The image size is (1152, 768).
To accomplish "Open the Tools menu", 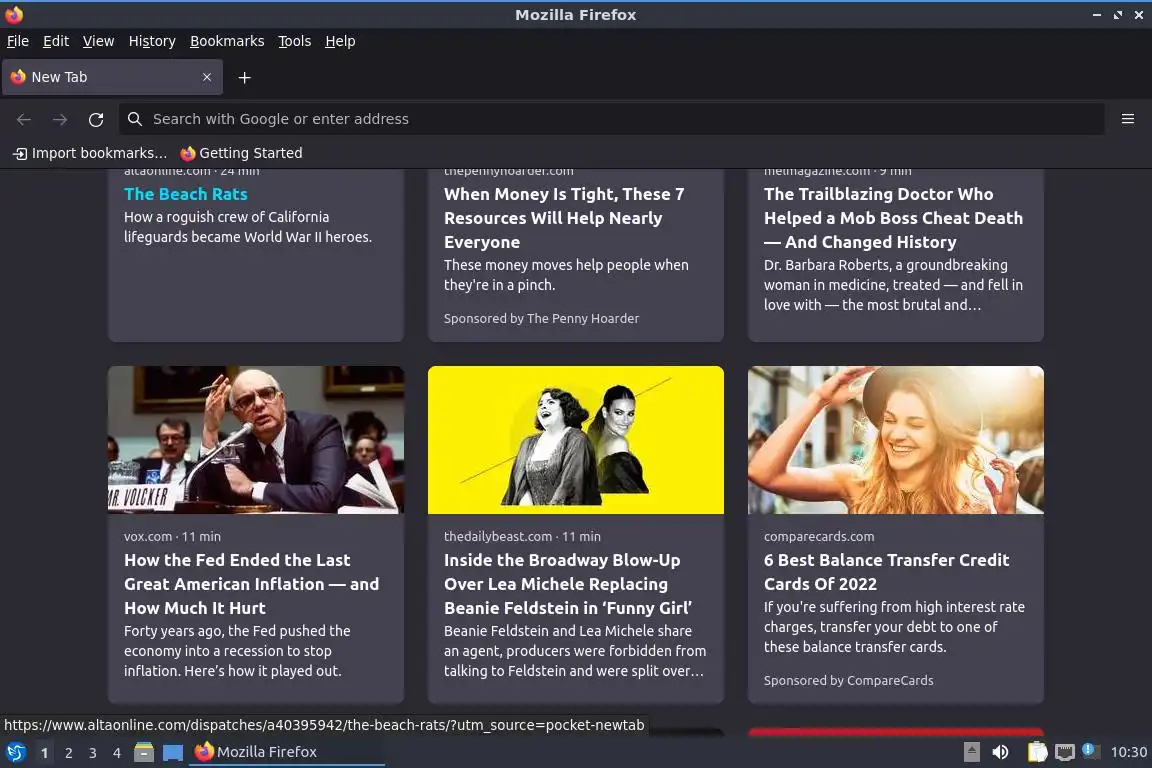I will pos(295,41).
